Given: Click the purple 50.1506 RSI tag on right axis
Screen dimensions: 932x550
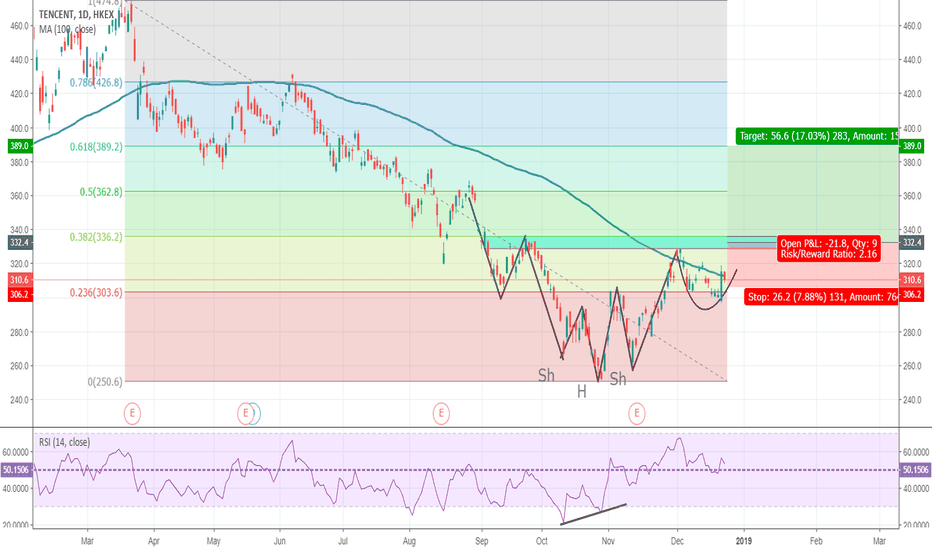Looking at the screenshot, I should (915, 470).
